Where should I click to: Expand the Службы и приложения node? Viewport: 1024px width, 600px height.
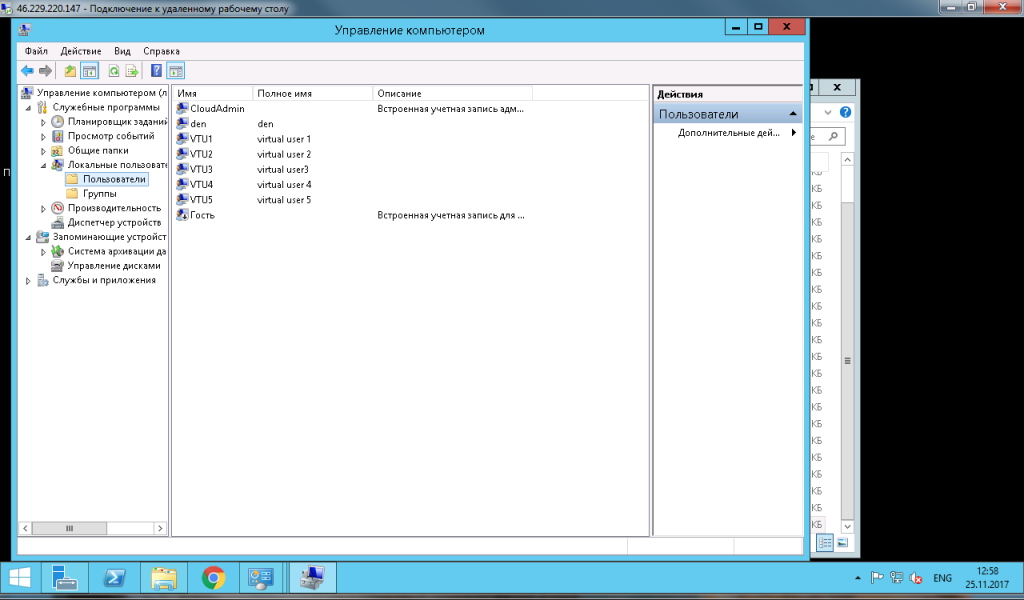[x=28, y=280]
